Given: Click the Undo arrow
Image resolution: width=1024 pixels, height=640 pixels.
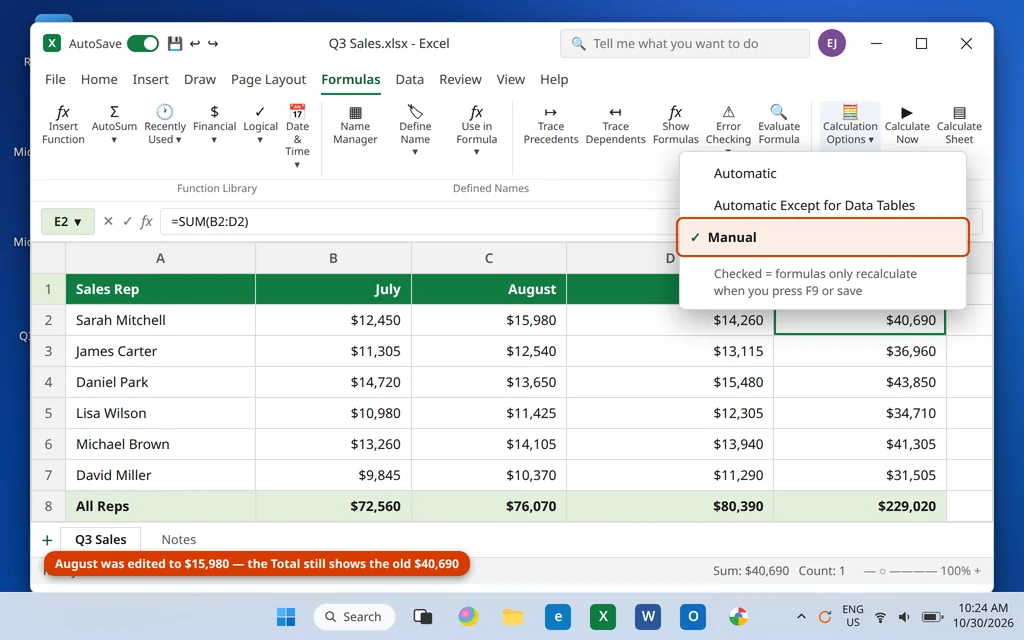Looking at the screenshot, I should tap(195, 44).
